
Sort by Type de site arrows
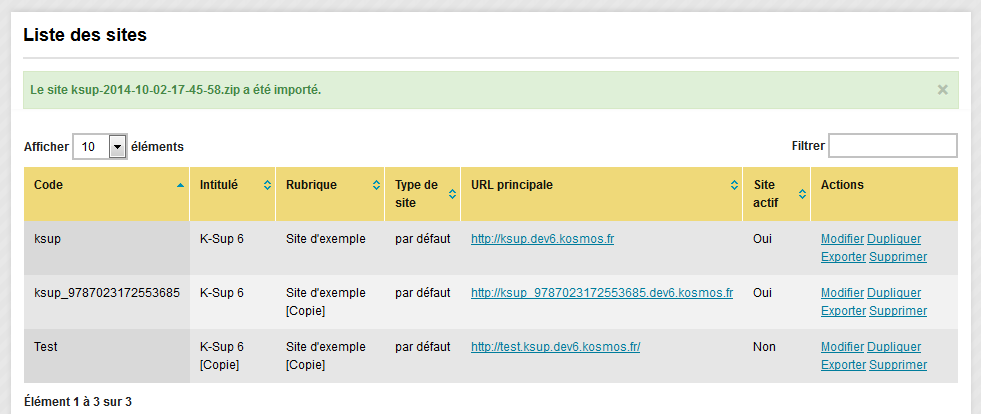pyautogui.click(x=452, y=194)
